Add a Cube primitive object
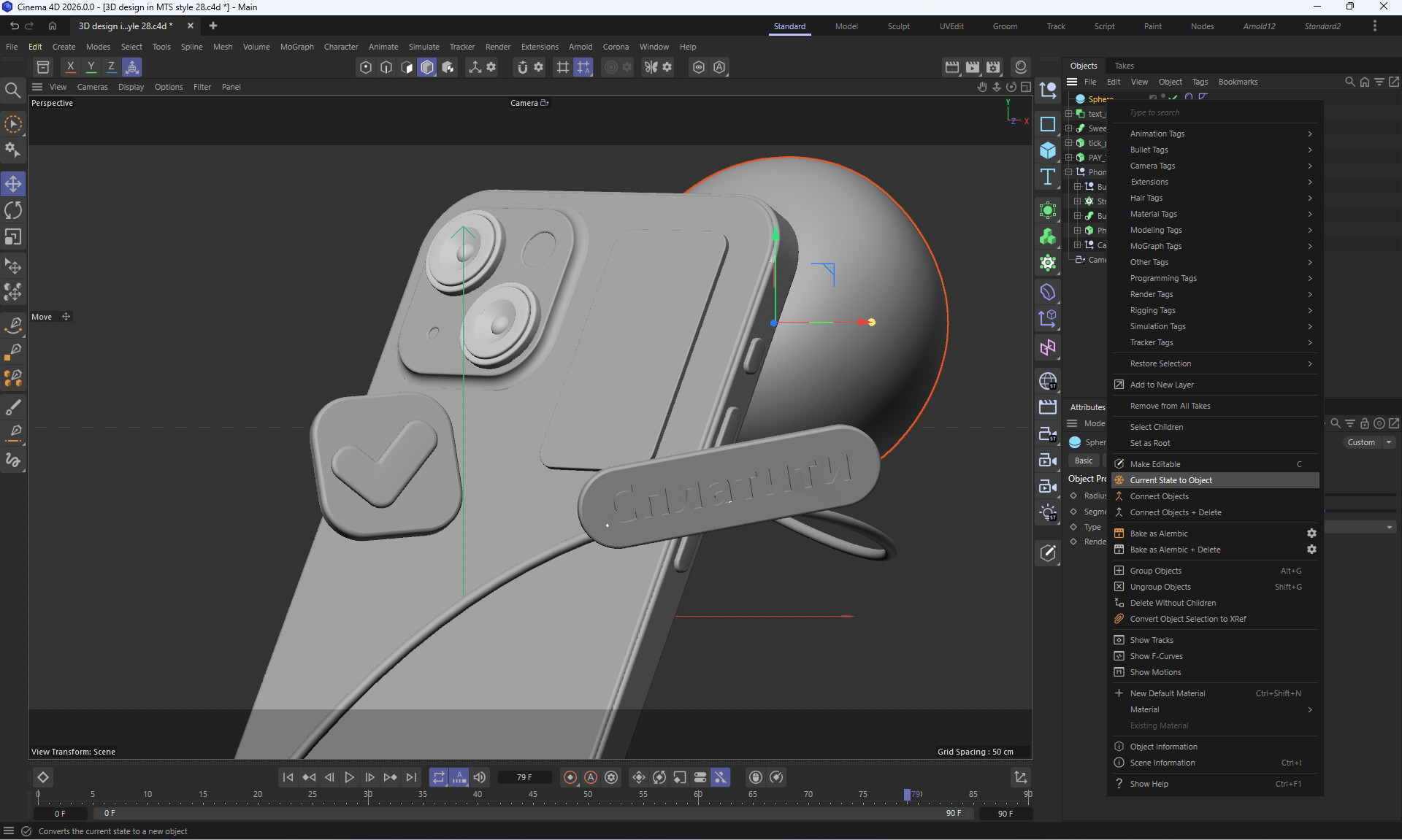Viewport: 1402px width, 840px height. (x=1048, y=150)
